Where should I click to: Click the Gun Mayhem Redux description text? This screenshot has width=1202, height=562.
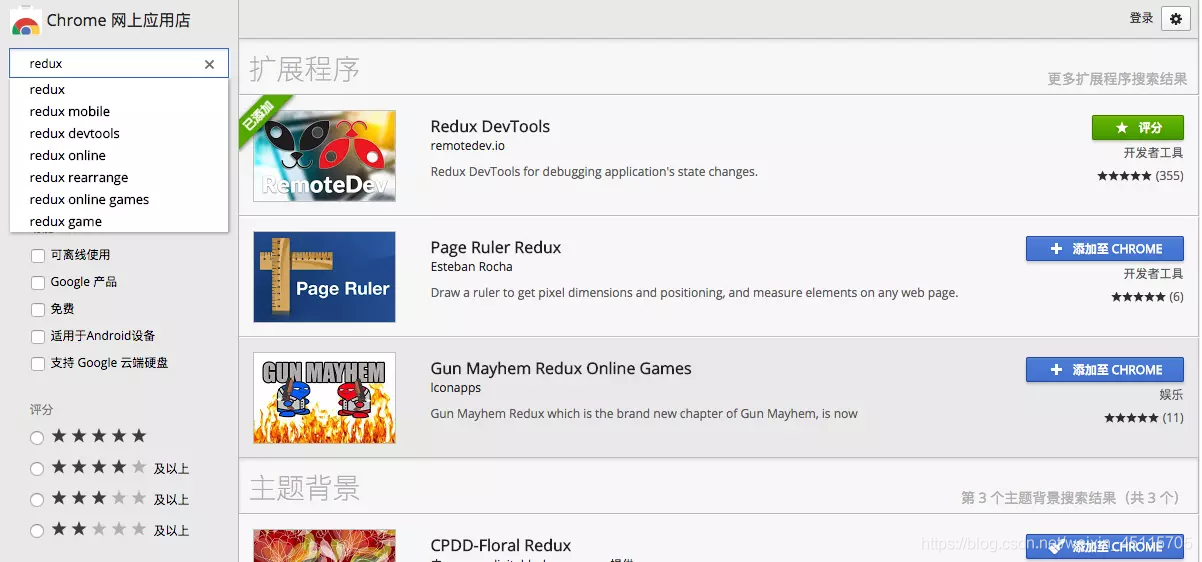click(644, 414)
